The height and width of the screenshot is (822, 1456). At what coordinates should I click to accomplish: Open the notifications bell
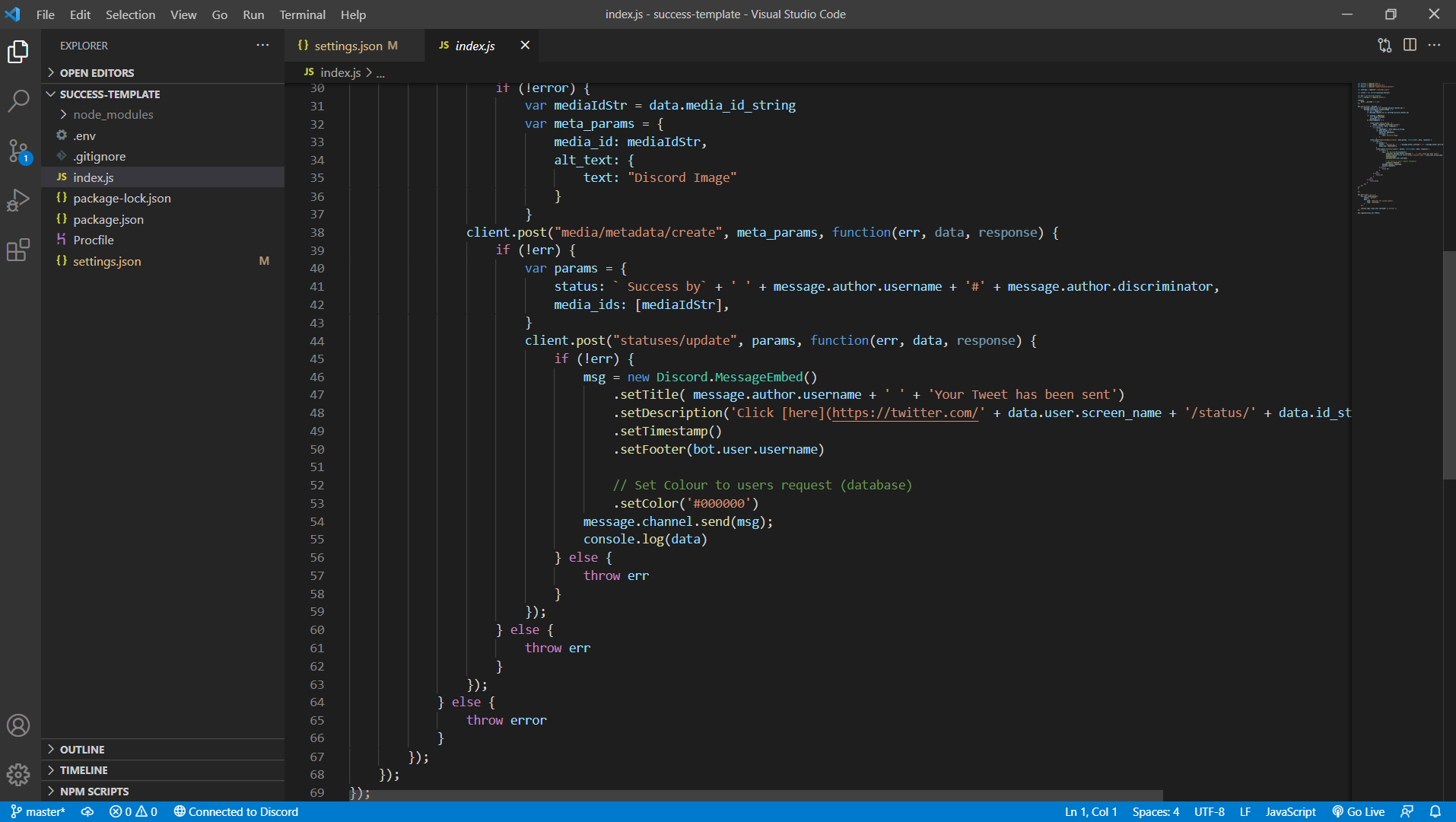click(x=1435, y=812)
